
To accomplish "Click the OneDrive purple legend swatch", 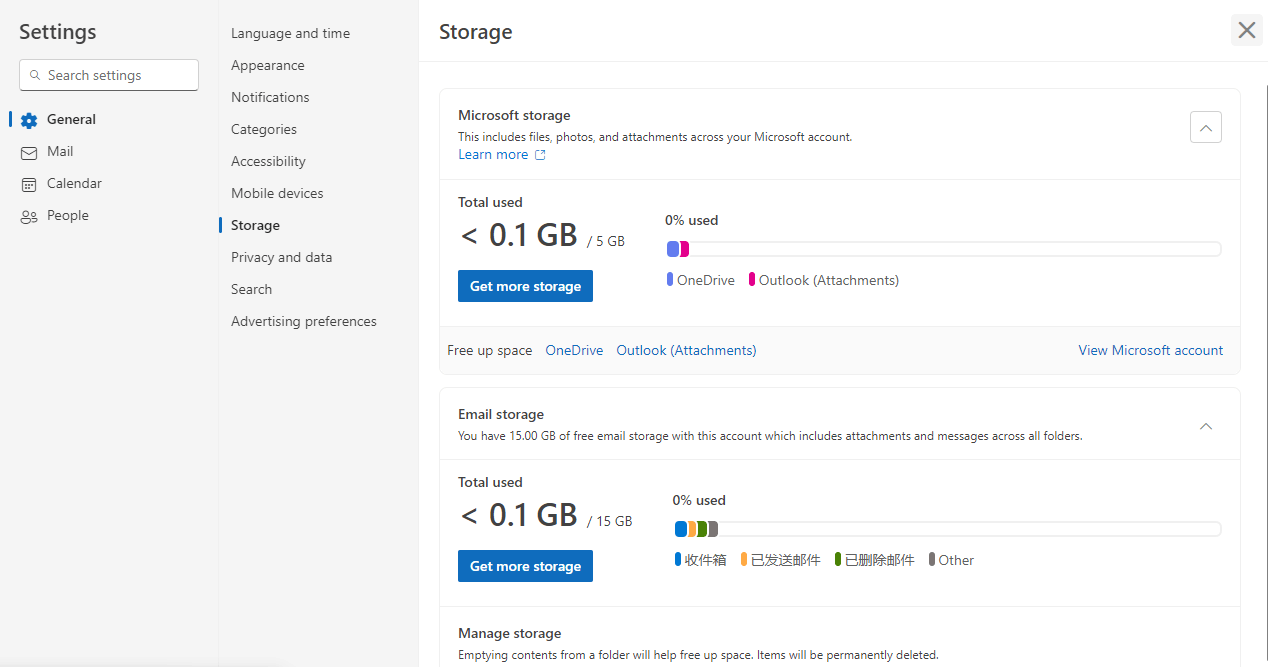I will [670, 280].
